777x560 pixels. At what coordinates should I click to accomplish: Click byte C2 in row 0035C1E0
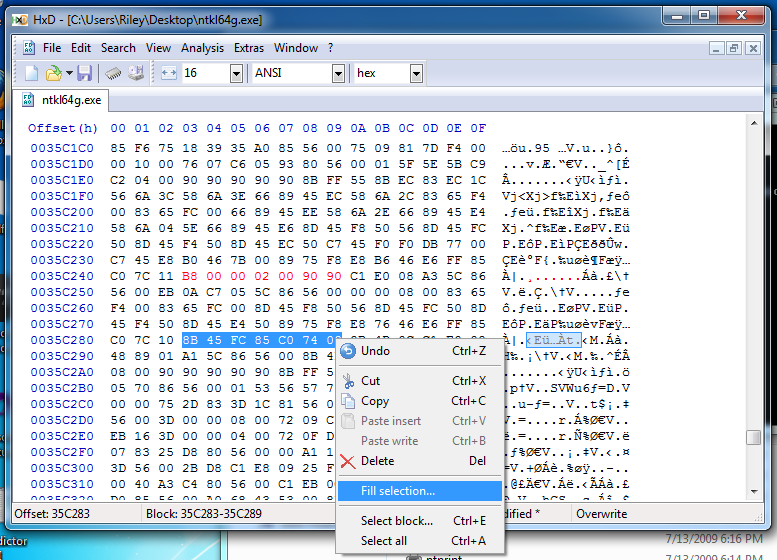pyautogui.click(x=118, y=180)
